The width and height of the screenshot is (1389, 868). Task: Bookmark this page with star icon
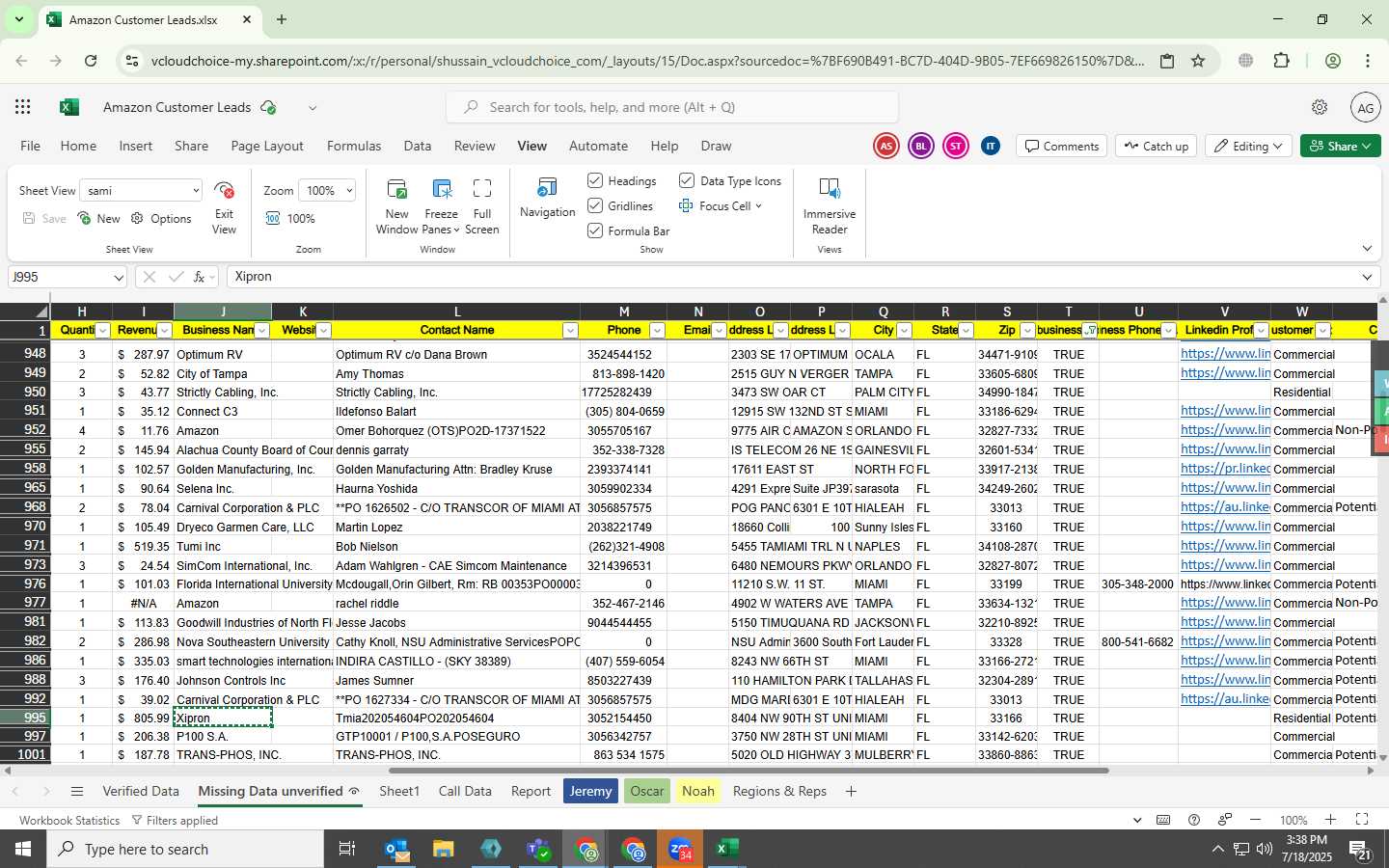1198,61
